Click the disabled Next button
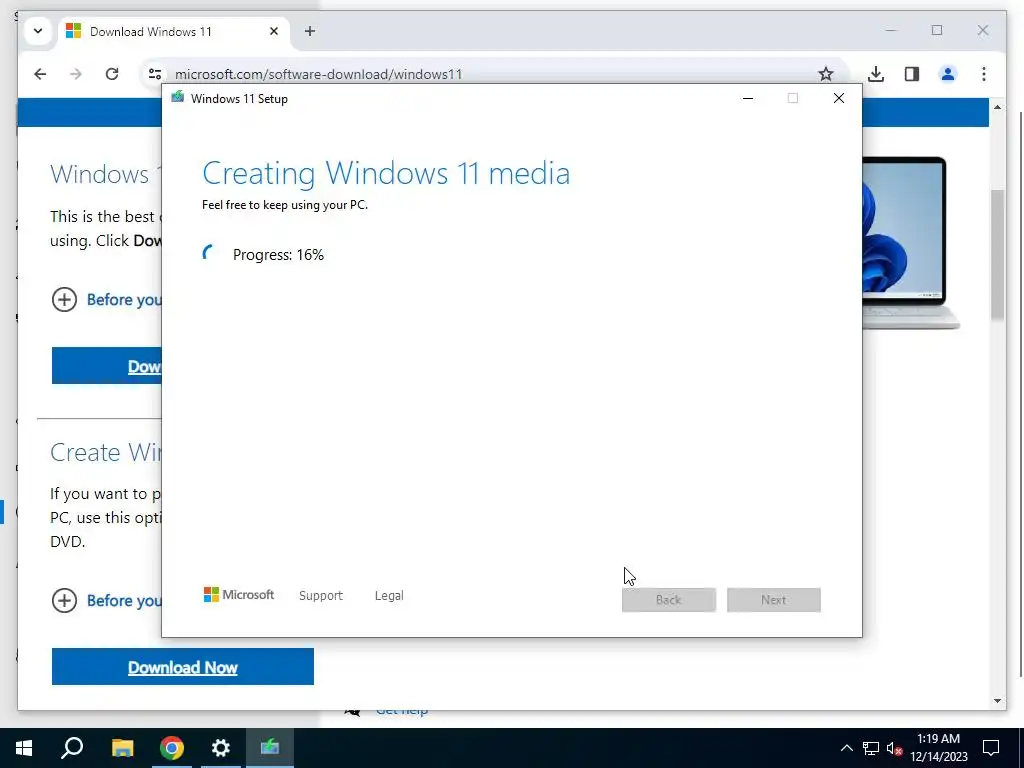Image resolution: width=1024 pixels, height=768 pixels. point(774,600)
